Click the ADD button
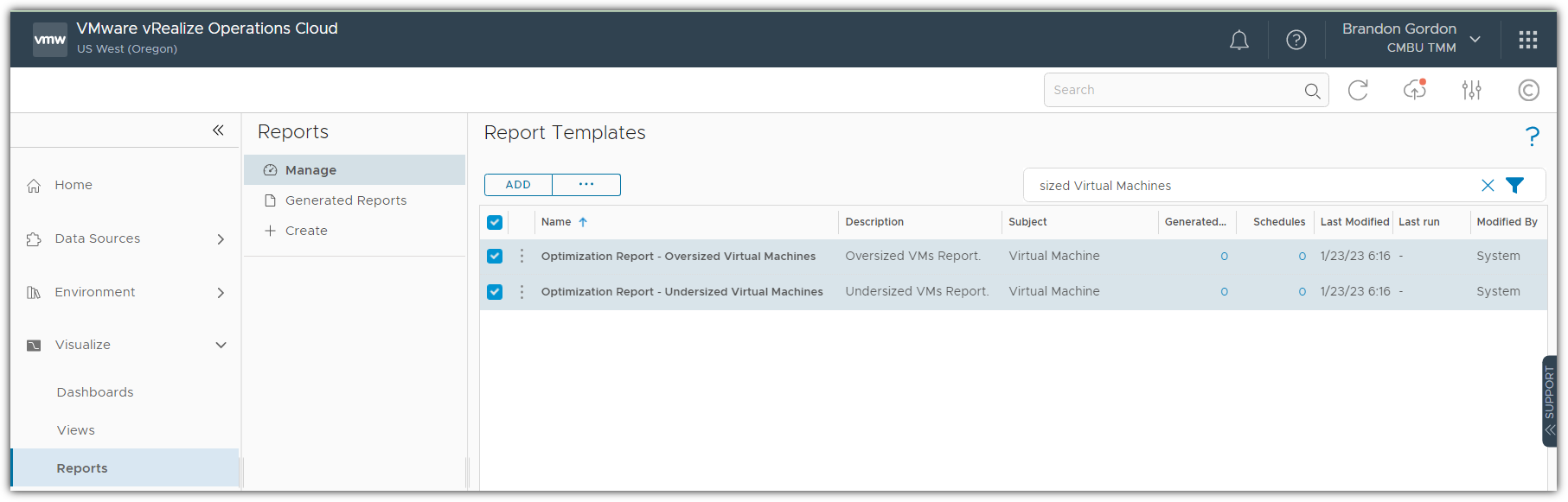Screen dimensions: 1568x502 click(518, 185)
